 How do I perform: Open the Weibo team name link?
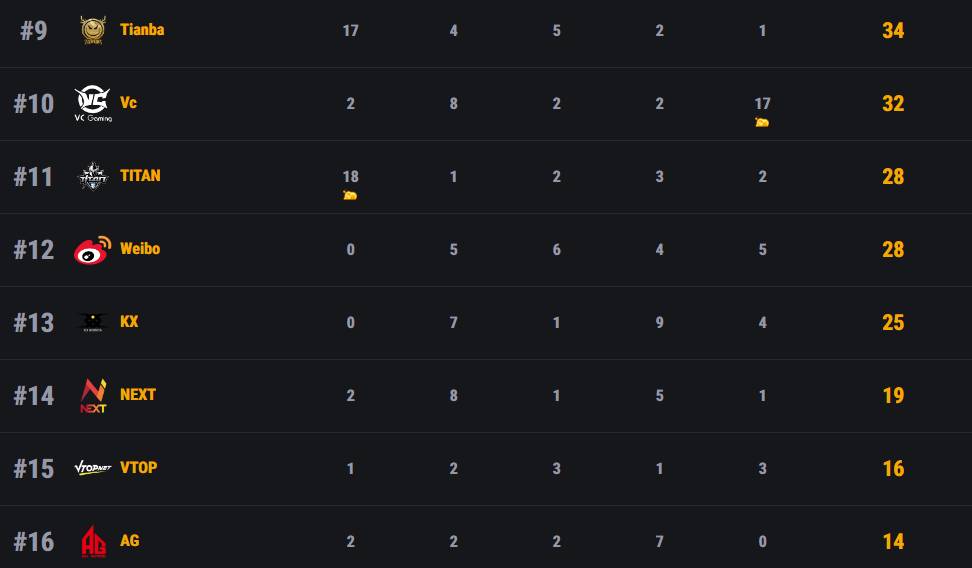pyautogui.click(x=140, y=249)
